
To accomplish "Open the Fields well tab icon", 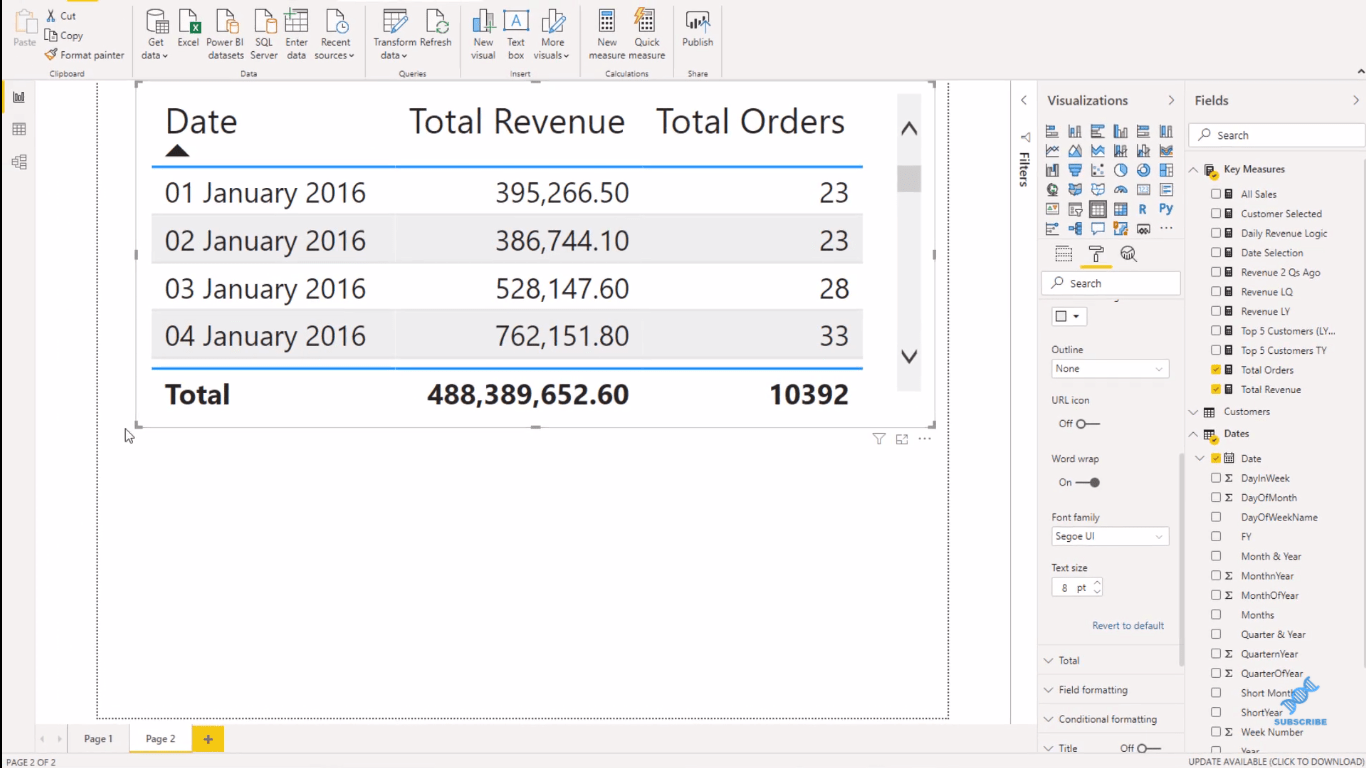I will [1064, 254].
